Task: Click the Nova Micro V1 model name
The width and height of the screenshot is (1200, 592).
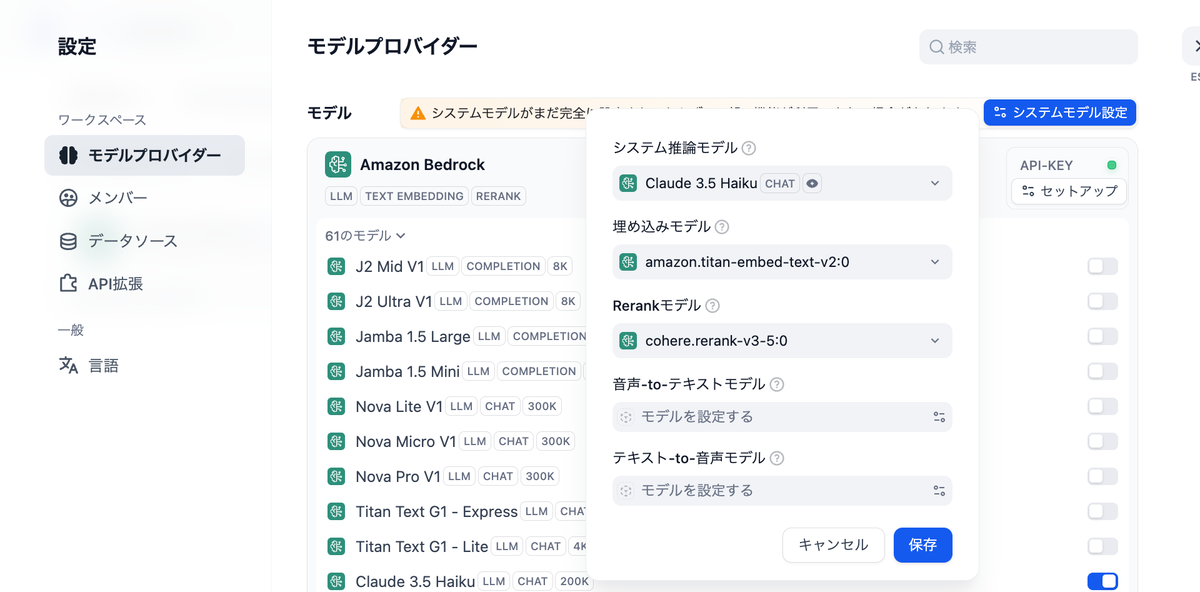Action: 406,441
